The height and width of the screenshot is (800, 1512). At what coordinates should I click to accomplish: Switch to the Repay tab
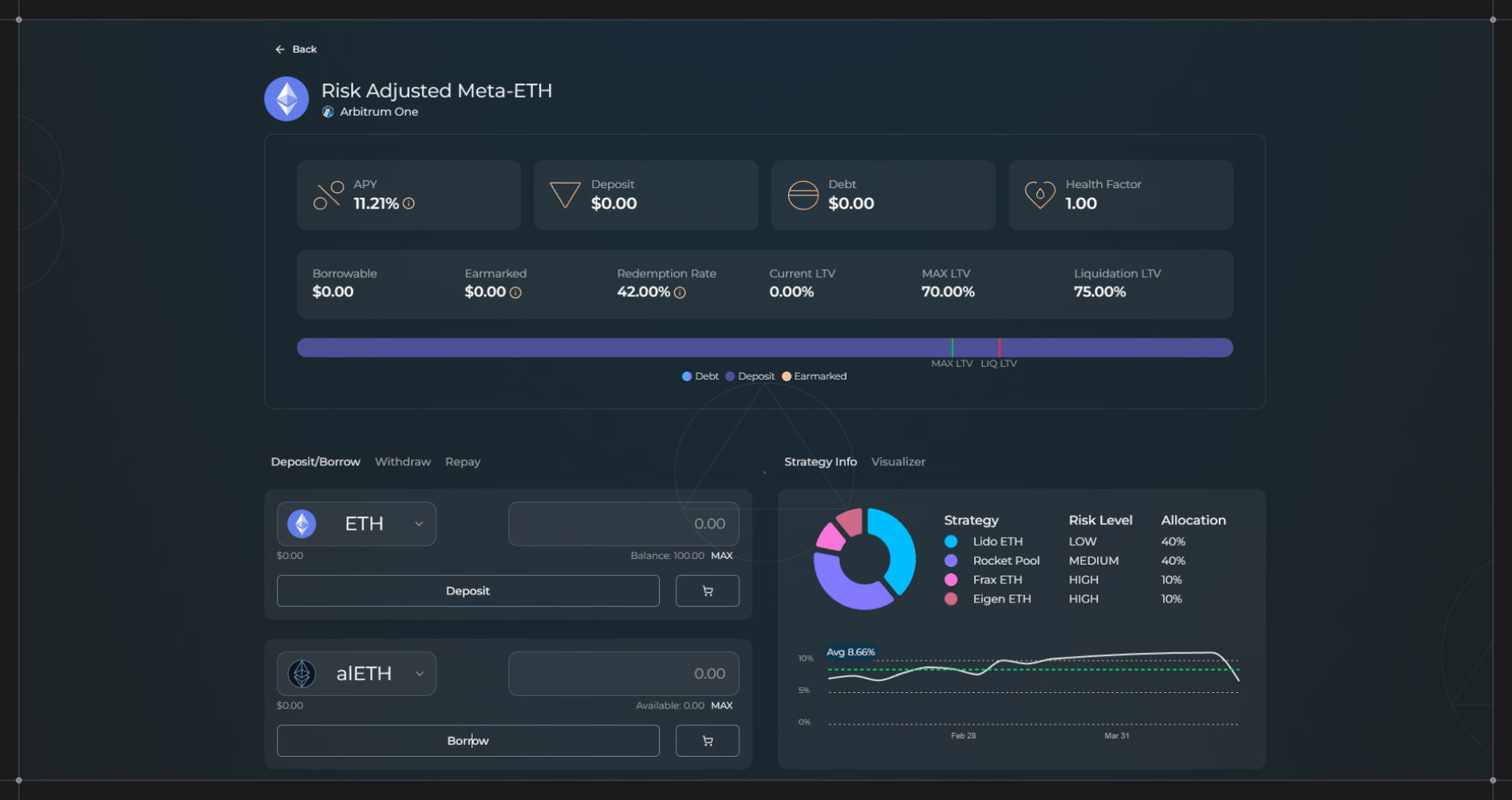tap(462, 462)
